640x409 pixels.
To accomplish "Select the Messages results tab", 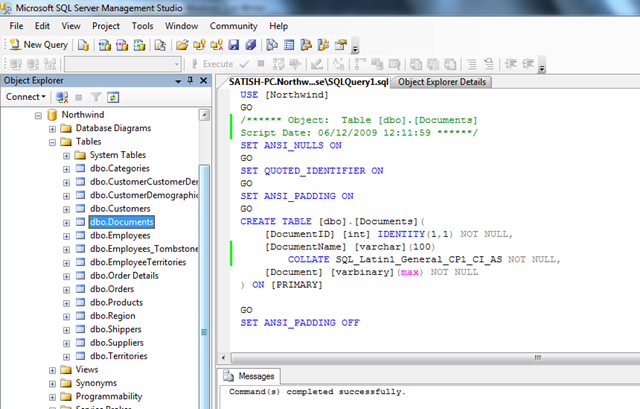I will point(249,376).
